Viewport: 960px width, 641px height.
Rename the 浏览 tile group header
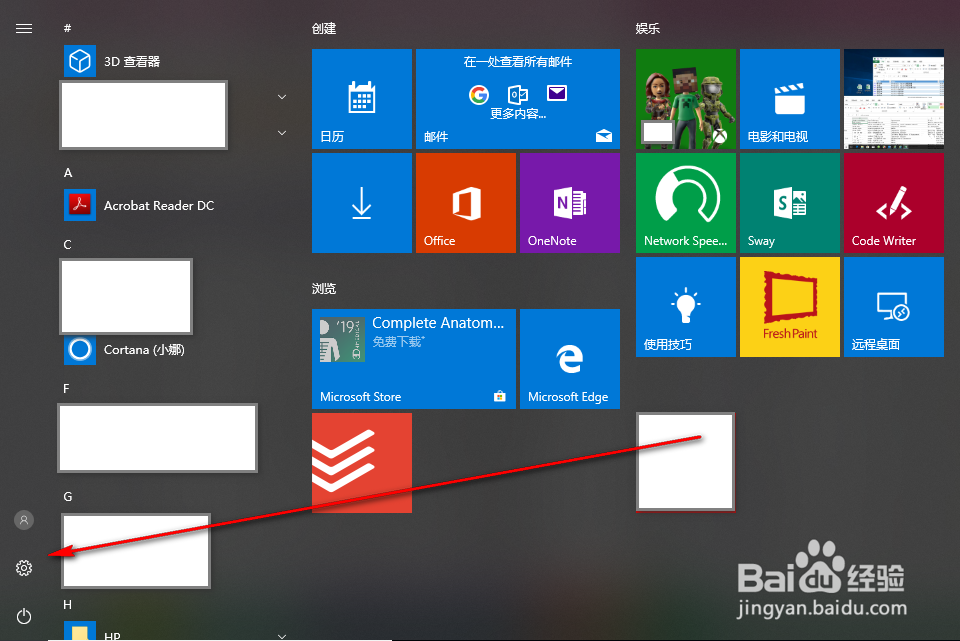click(x=324, y=288)
